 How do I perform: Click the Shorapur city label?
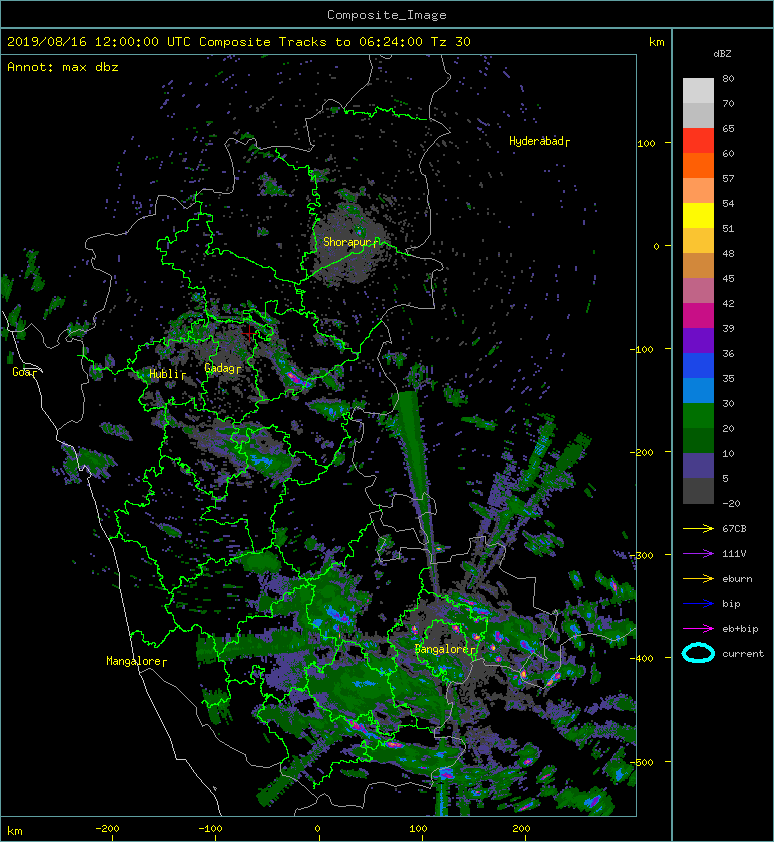[x=351, y=242]
